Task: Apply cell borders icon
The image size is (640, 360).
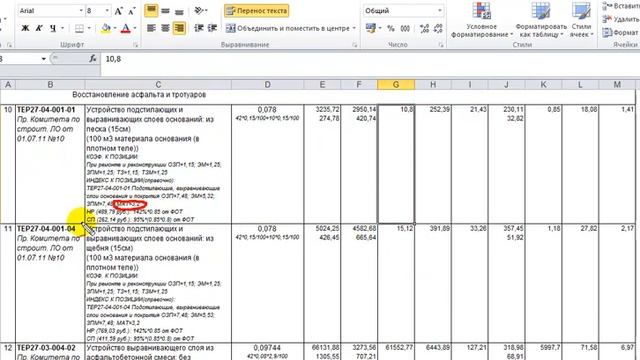Action: point(79,28)
